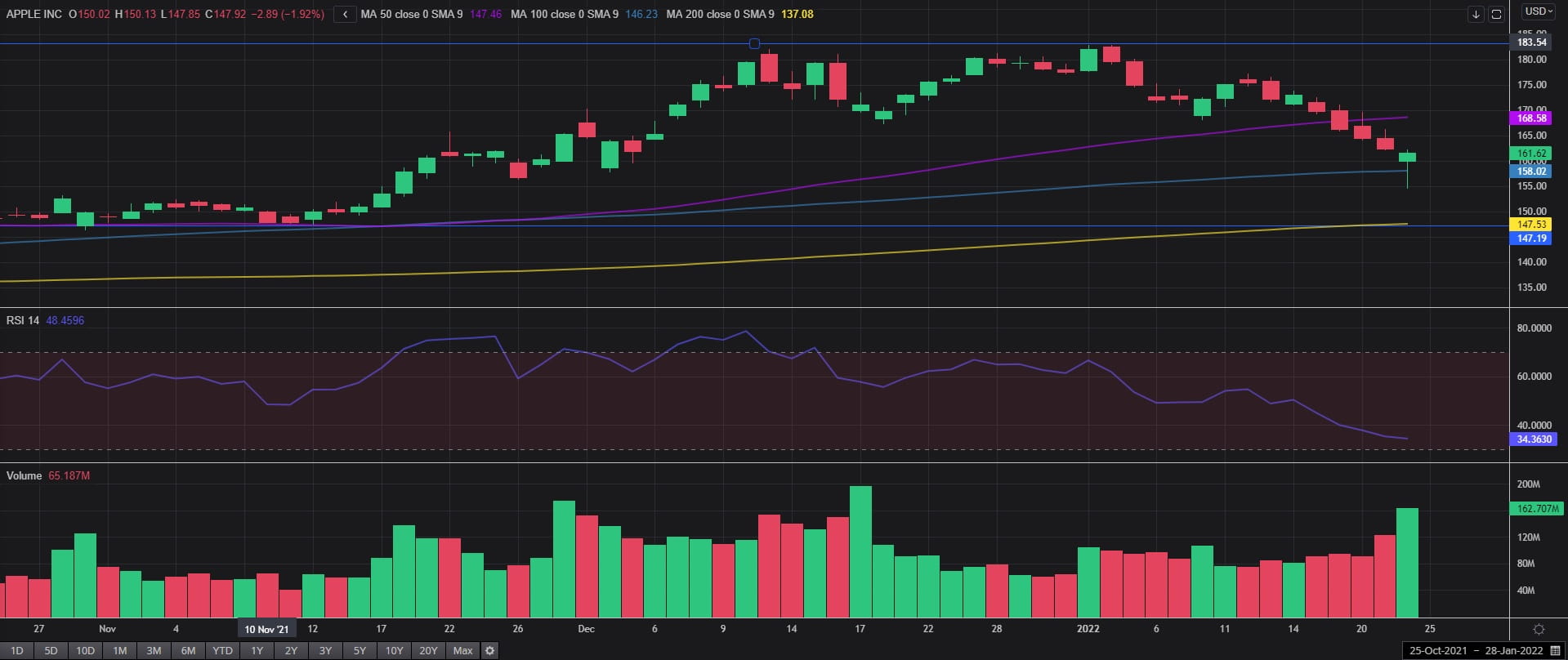Select the MA 50 indicator label
Viewport: 1568px width, 660px height.
(412, 14)
